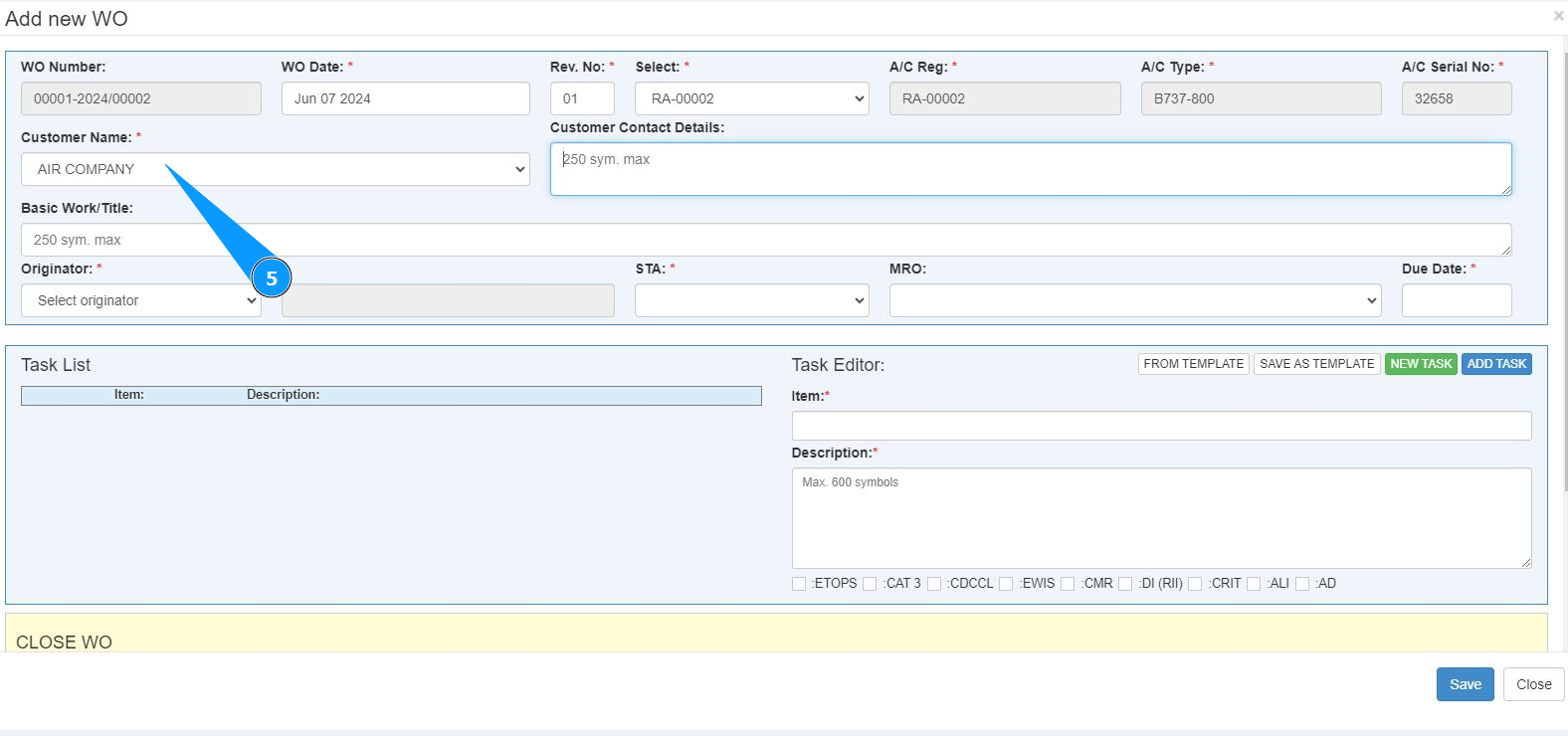This screenshot has width=1568, height=736.
Task: Open the Select aircraft dropdown showing RA-00002
Action: tap(752, 98)
